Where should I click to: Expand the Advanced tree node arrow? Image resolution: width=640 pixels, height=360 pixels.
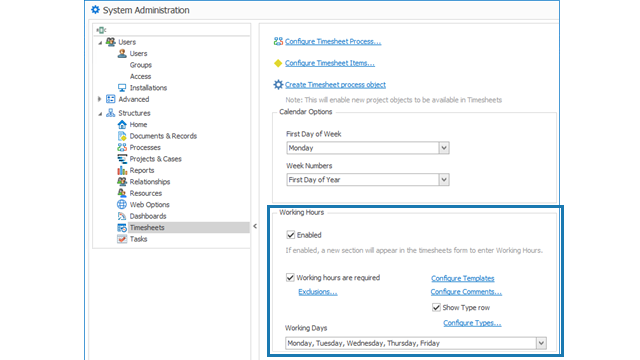point(100,99)
